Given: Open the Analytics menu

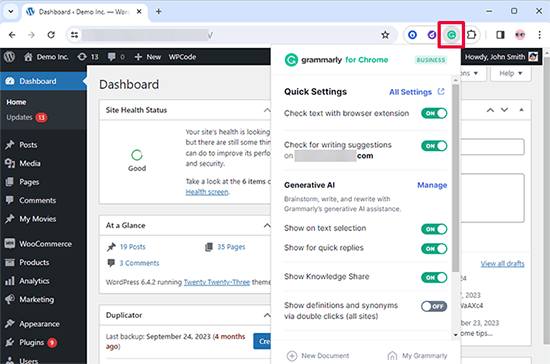Looking at the screenshot, I should pos(34,281).
